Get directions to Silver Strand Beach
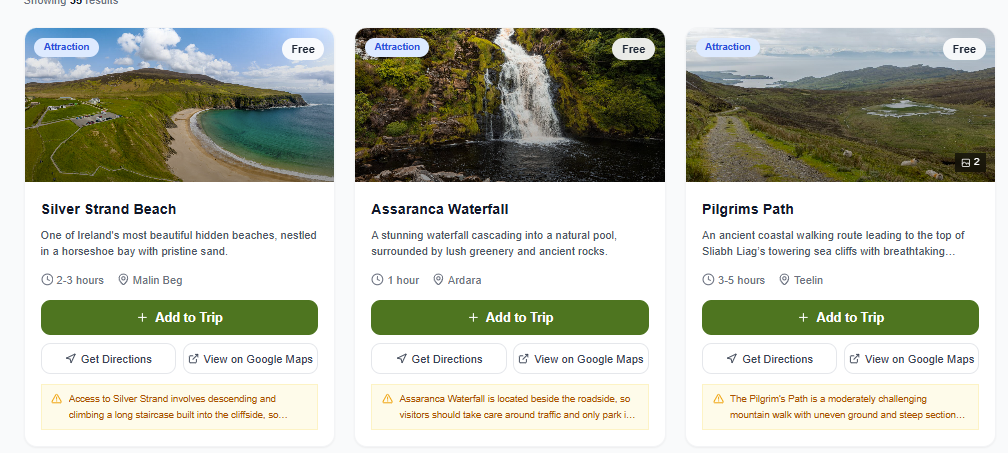Viewport: 1008px width, 453px height. tap(109, 359)
